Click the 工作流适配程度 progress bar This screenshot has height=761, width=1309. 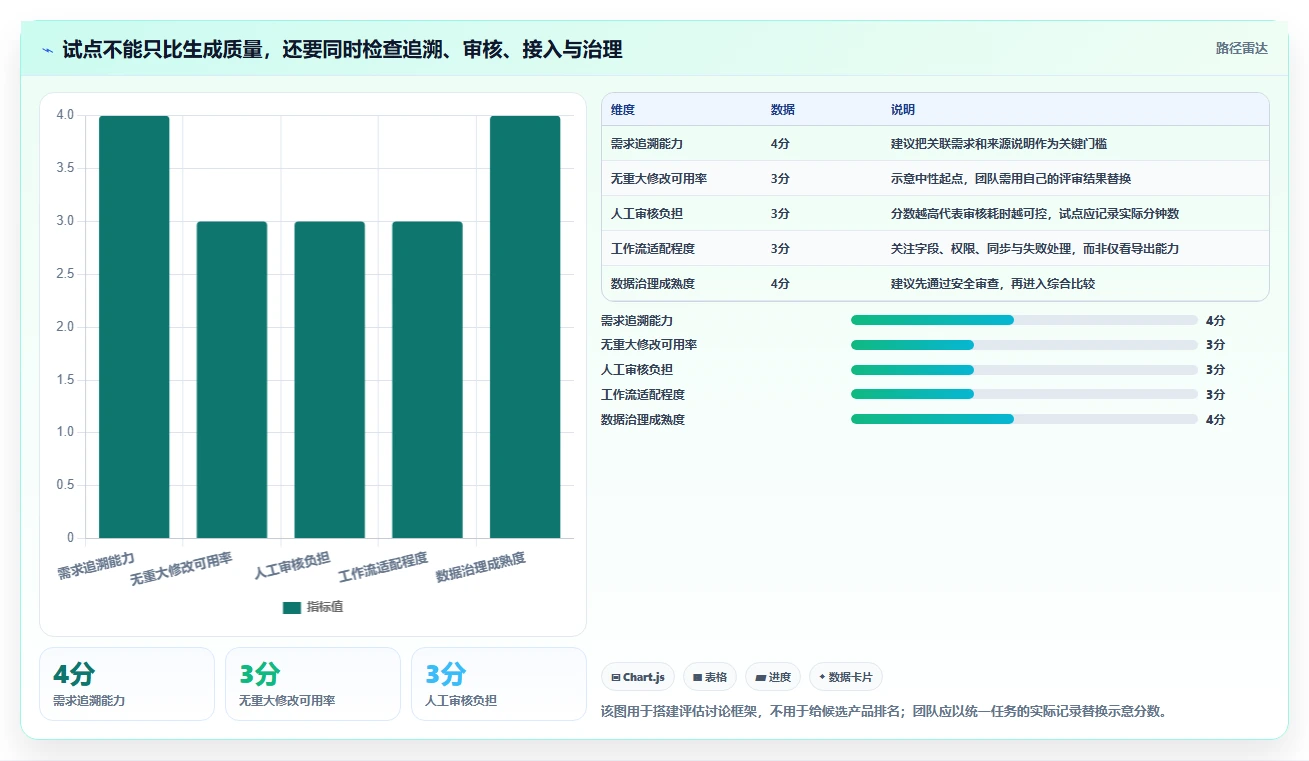pos(1024,394)
